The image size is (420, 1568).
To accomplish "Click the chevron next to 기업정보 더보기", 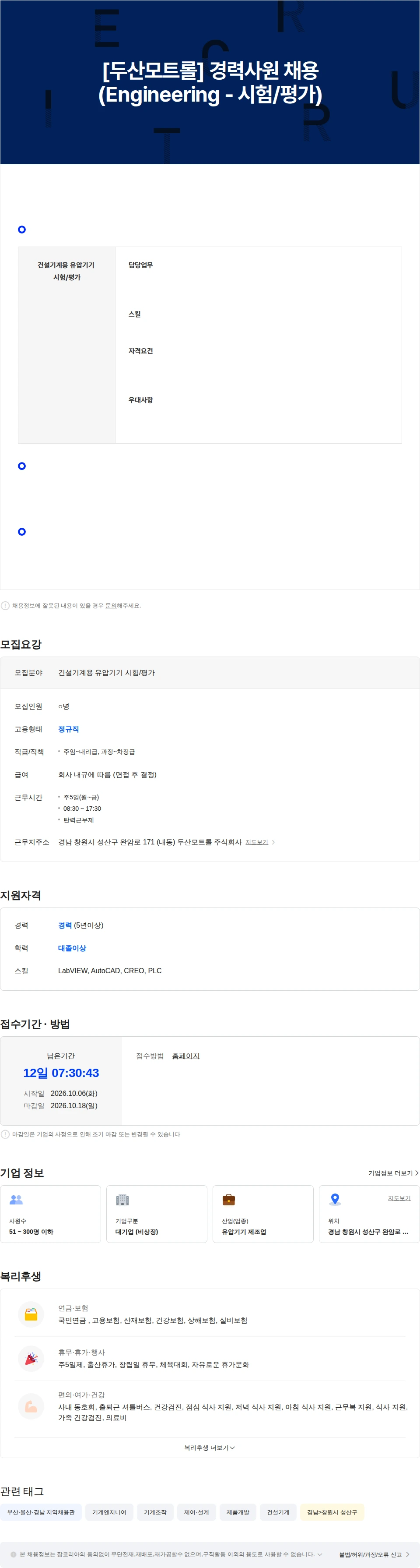I will click(x=416, y=1173).
